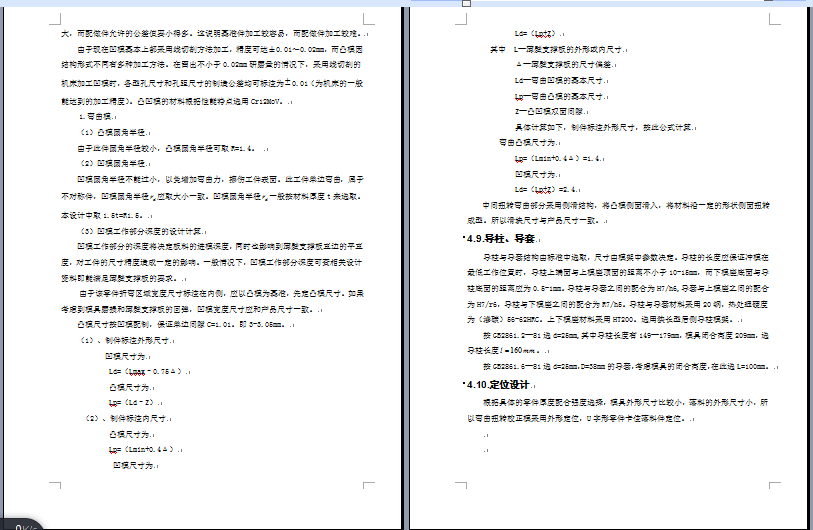This screenshot has width=813, height=530.
Task: Click the formula "Lp=(Ld-Z)"
Action: click(131, 402)
